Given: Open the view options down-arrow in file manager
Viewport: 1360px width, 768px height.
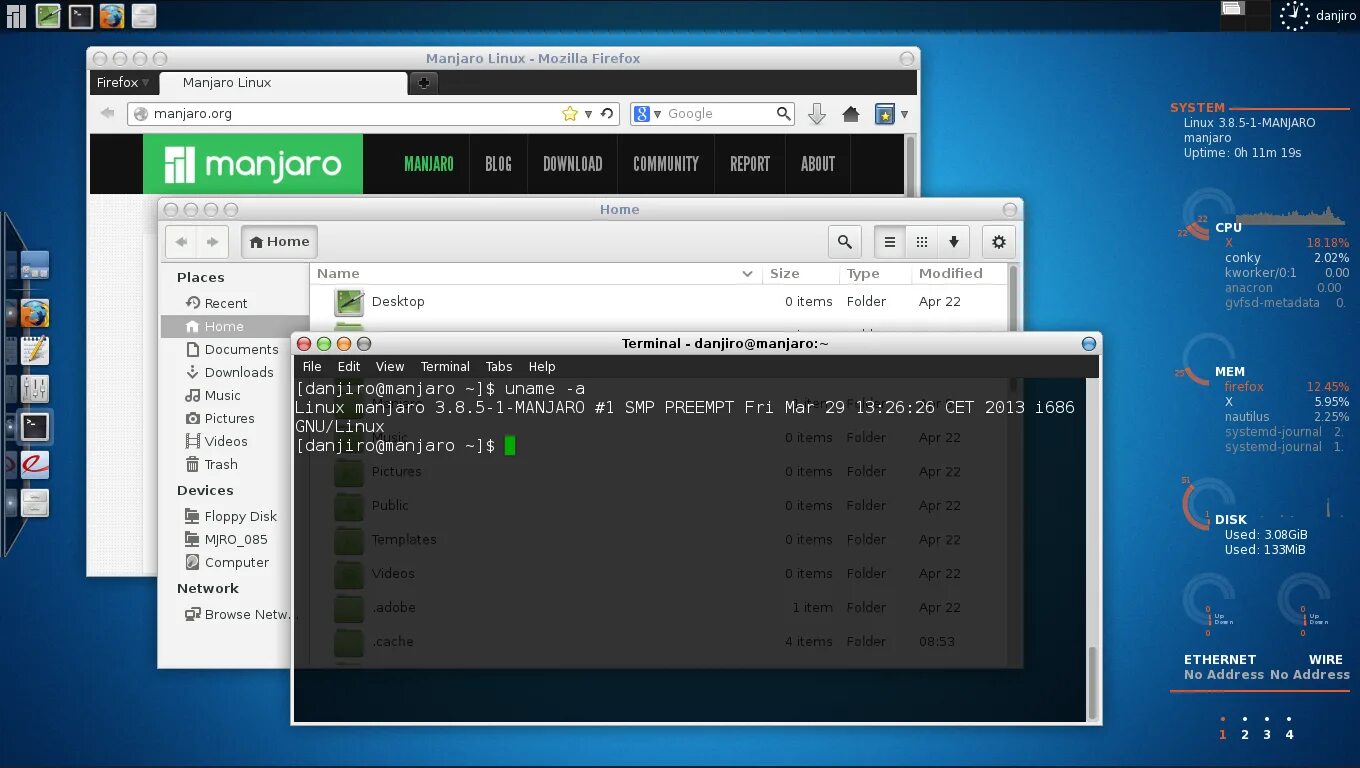Looking at the screenshot, I should pos(953,241).
